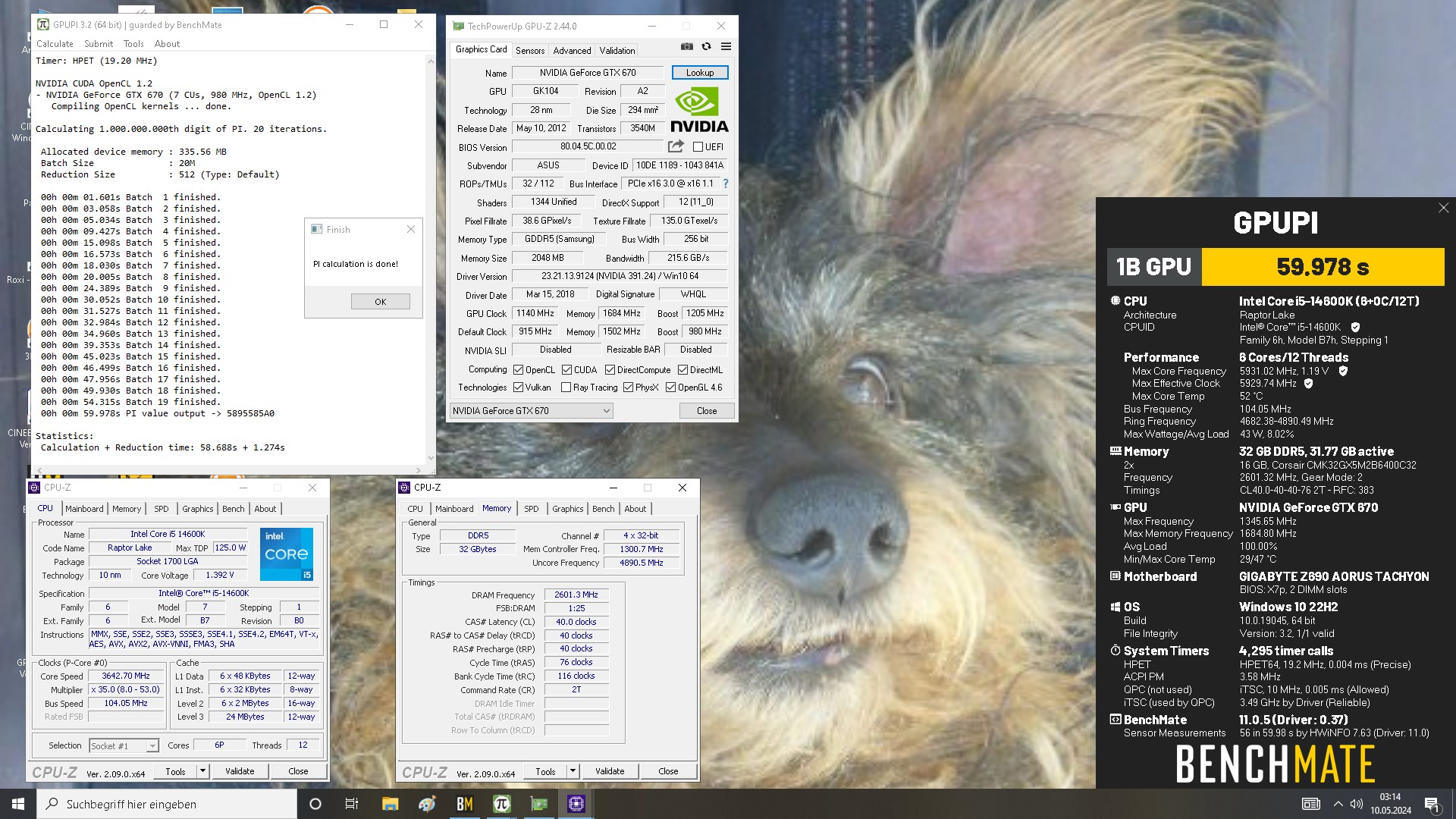Expand Tools dropdown arrow in Memory CPU-Z window
This screenshot has height=819, width=1456.
pyautogui.click(x=573, y=771)
